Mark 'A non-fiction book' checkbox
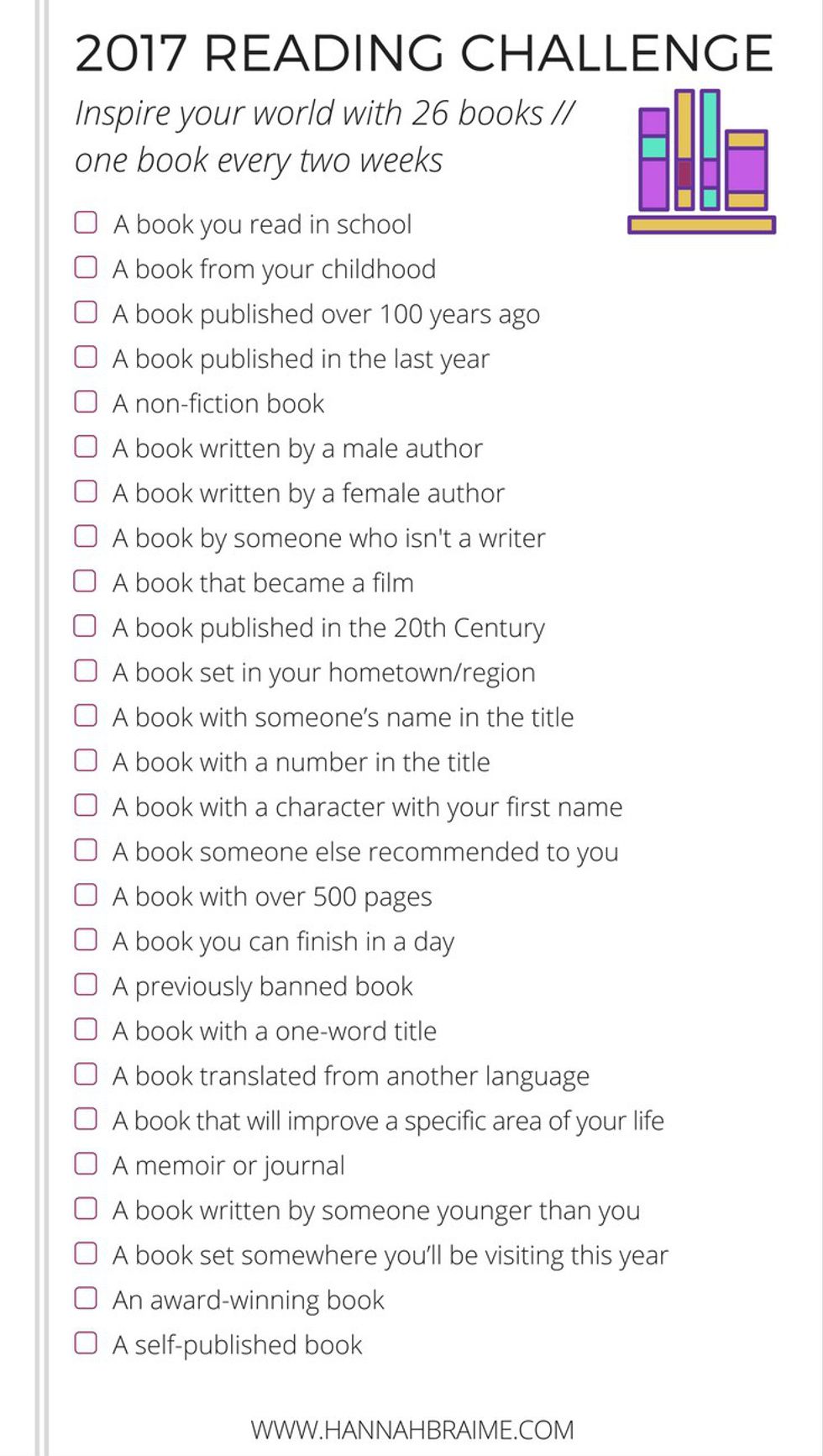 (x=86, y=402)
